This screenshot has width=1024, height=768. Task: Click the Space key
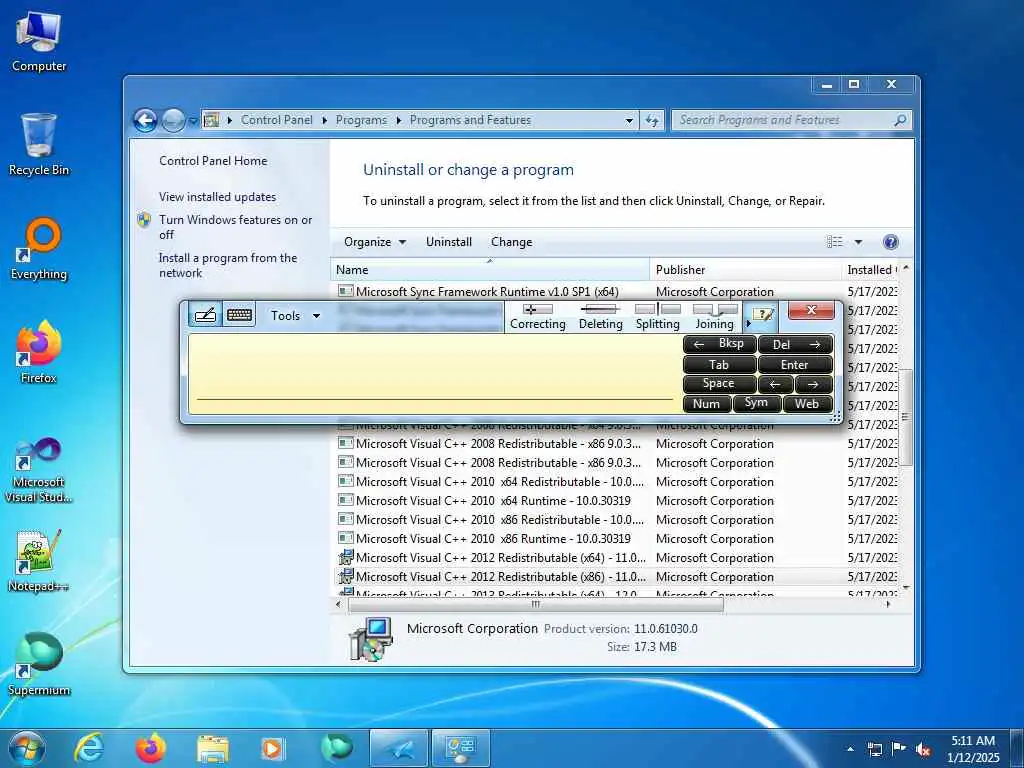click(719, 384)
